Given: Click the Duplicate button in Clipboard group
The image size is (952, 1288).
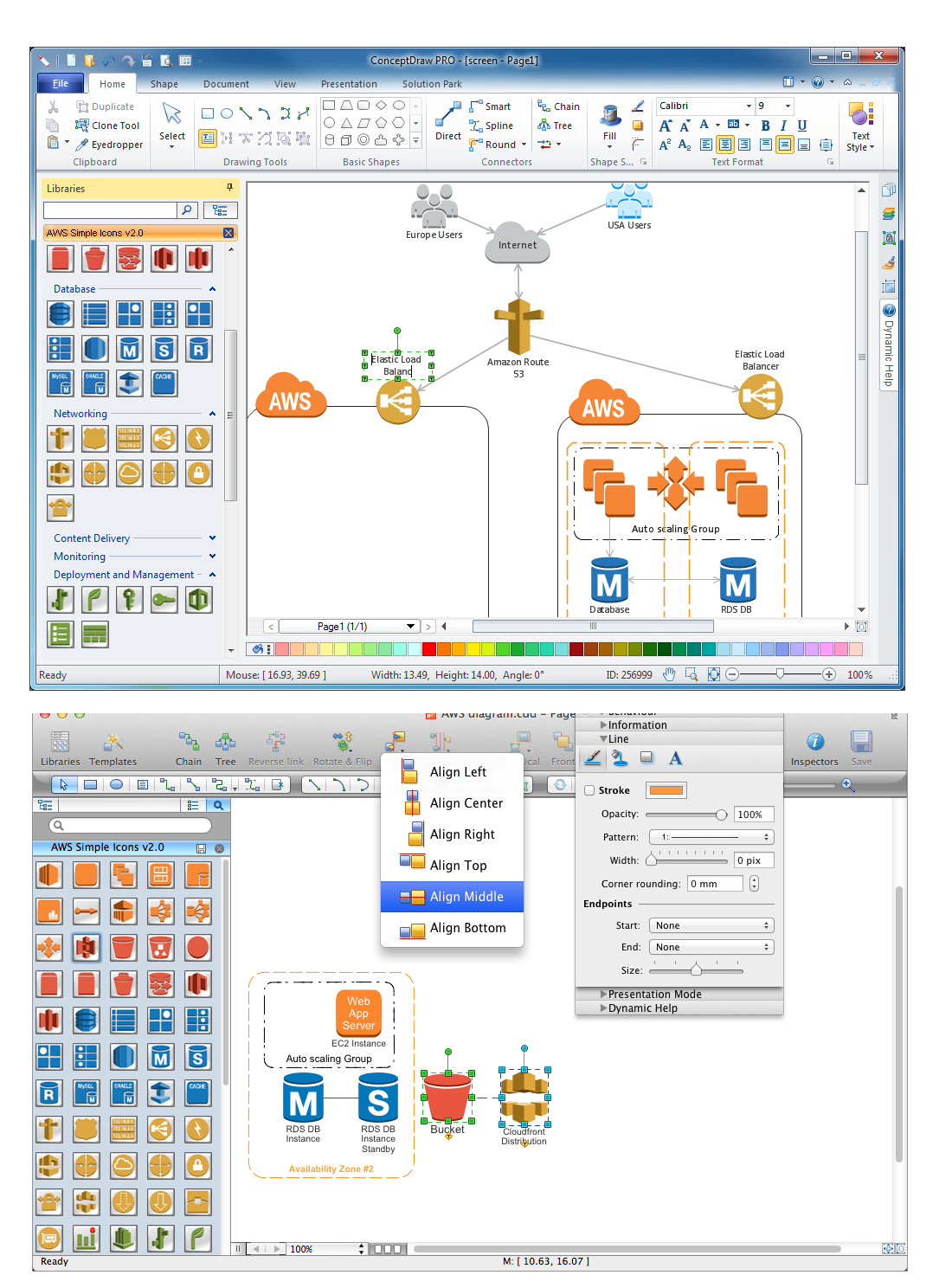Looking at the screenshot, I should coord(105,106).
